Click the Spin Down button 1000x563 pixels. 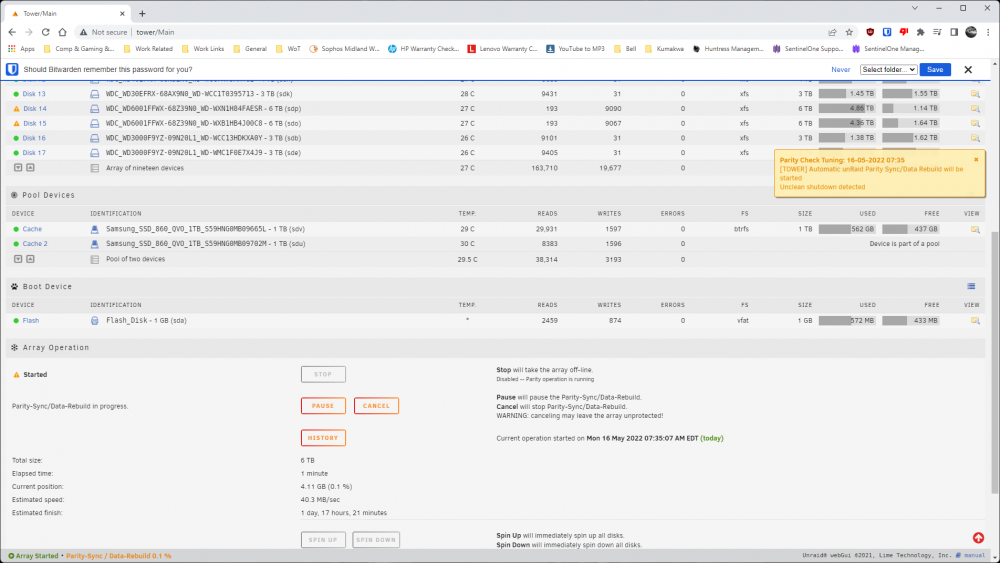[x=376, y=539]
